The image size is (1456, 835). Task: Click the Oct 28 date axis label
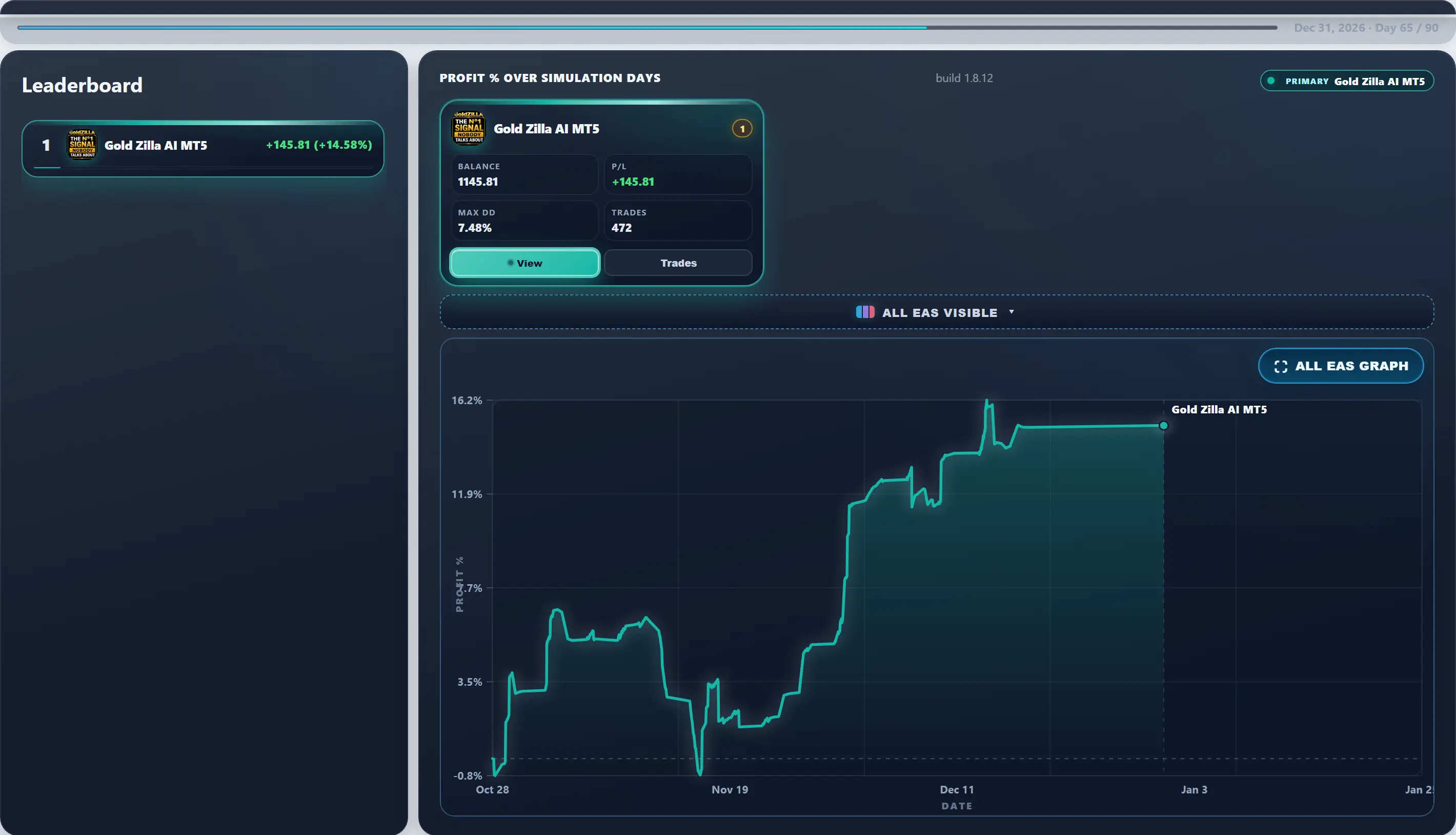click(492, 790)
